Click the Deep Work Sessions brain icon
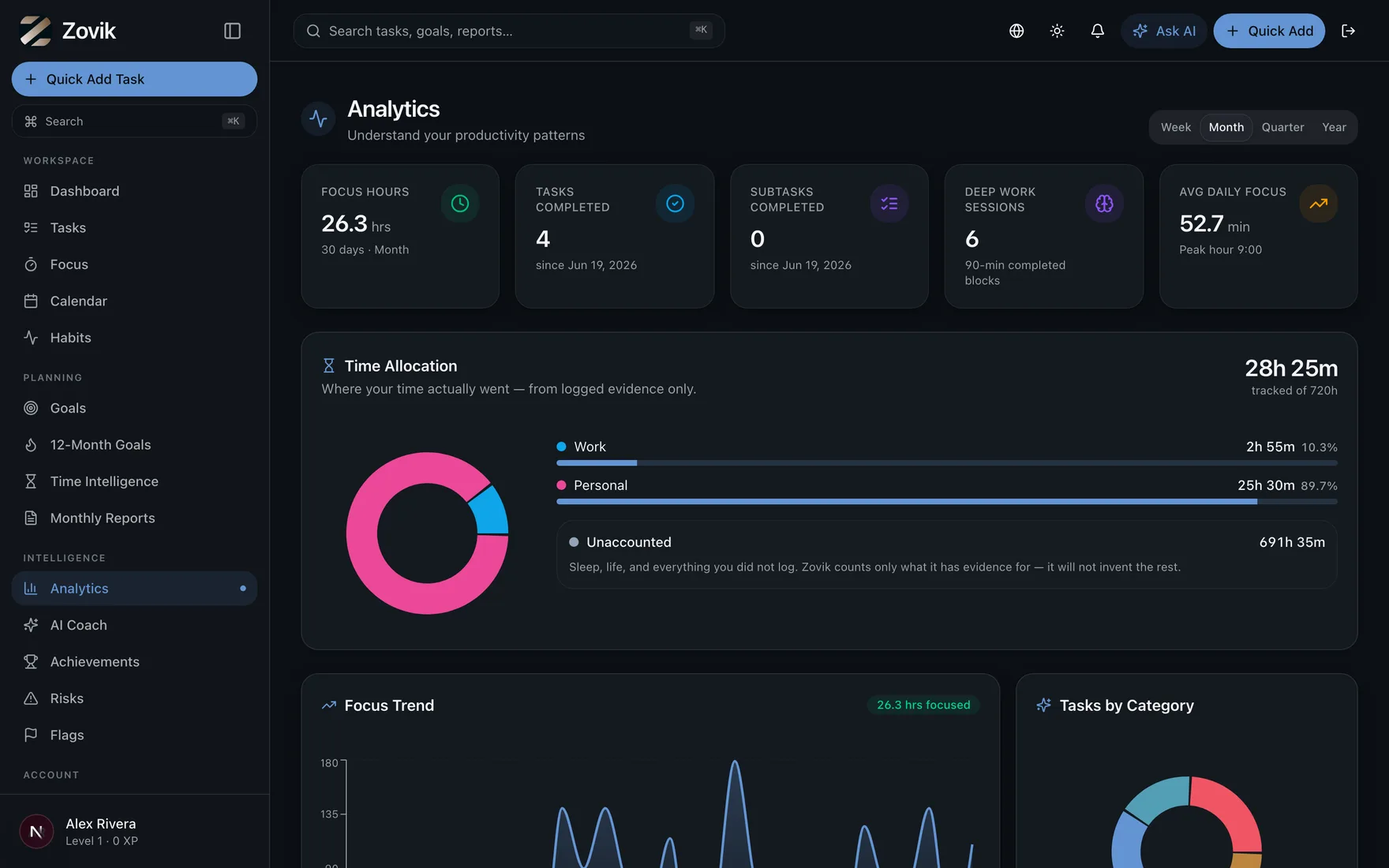Viewport: 1389px width, 868px height. (1104, 204)
